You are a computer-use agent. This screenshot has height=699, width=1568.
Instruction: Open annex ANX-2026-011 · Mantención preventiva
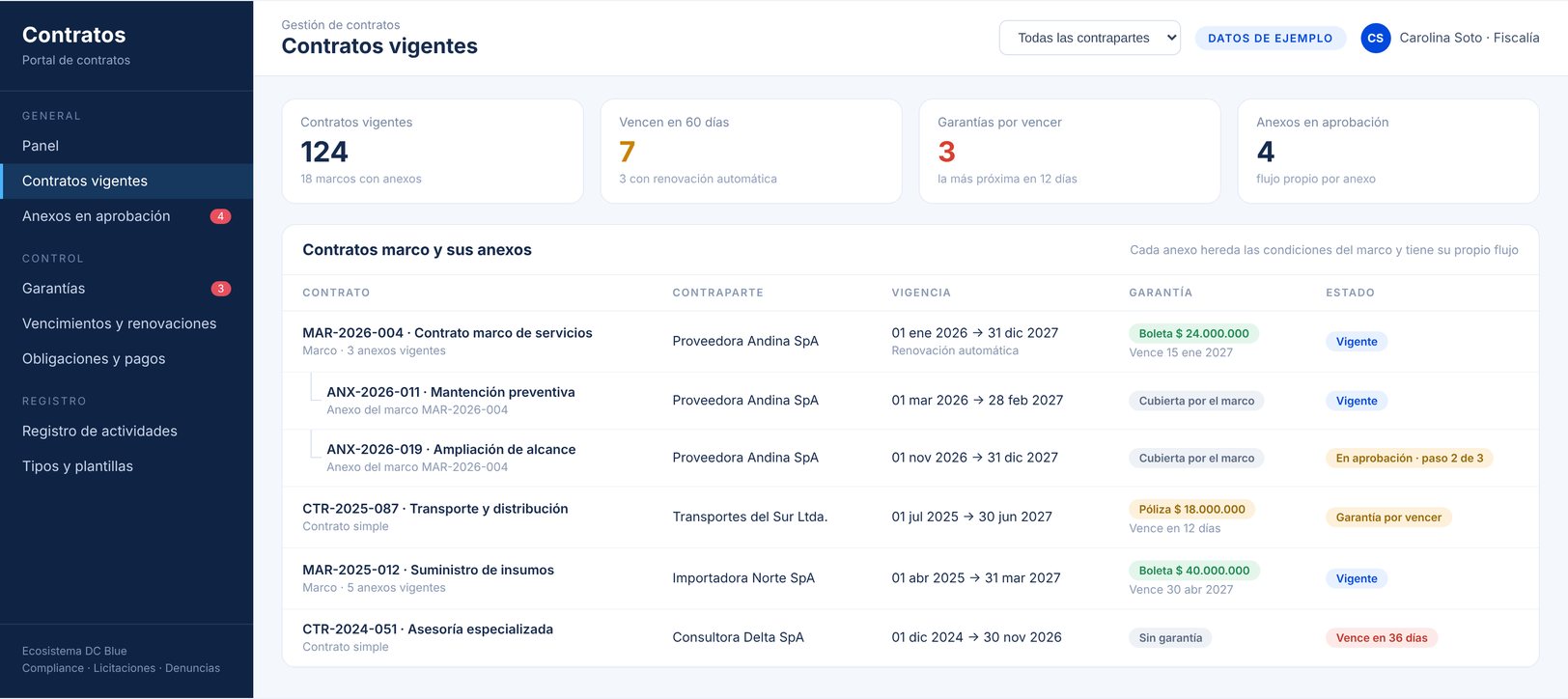tap(451, 392)
